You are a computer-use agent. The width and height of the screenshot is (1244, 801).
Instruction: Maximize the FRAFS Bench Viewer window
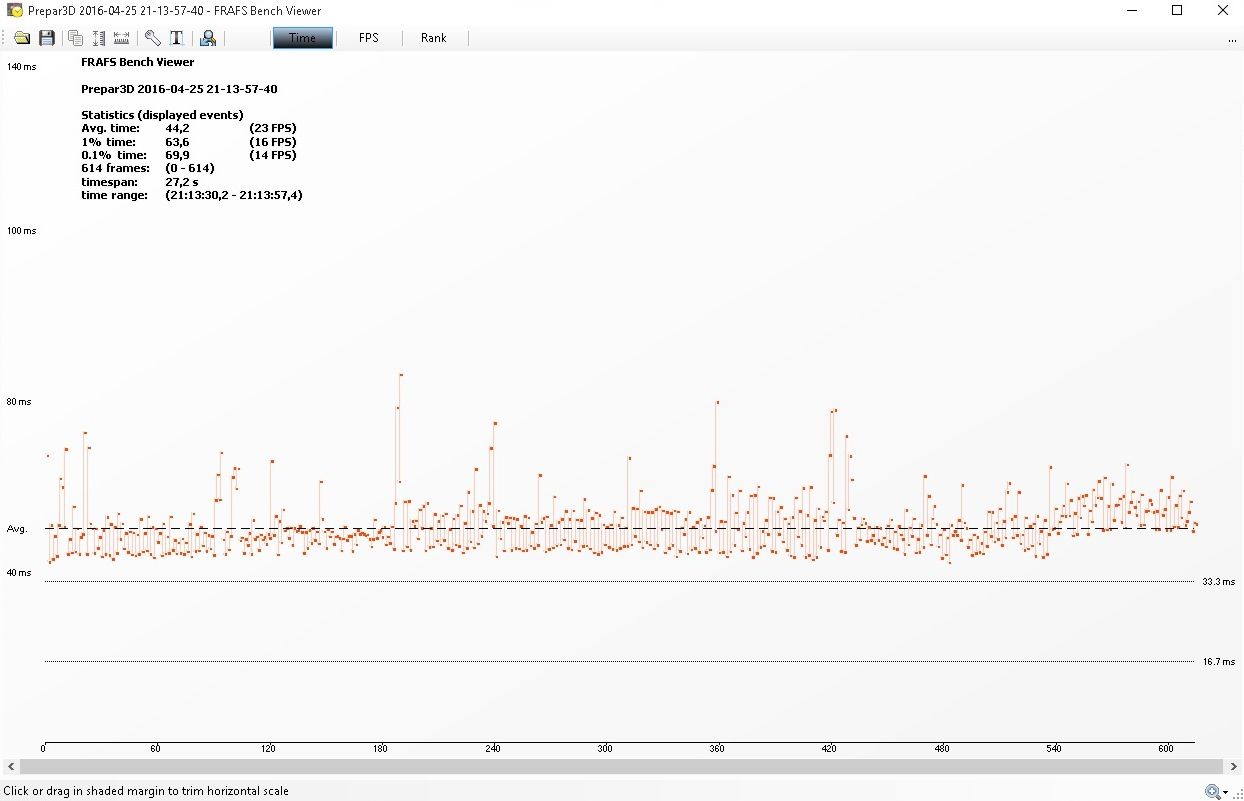pos(1177,11)
